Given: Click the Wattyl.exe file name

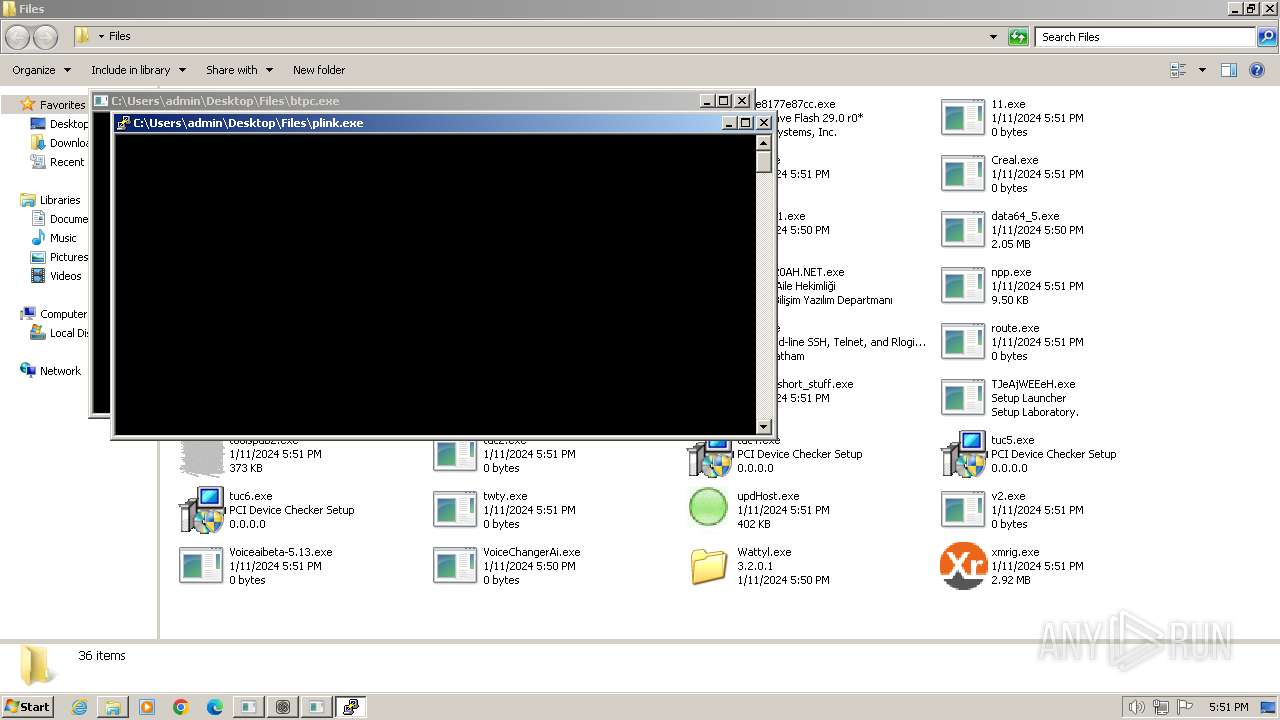Looking at the screenshot, I should (x=764, y=552).
